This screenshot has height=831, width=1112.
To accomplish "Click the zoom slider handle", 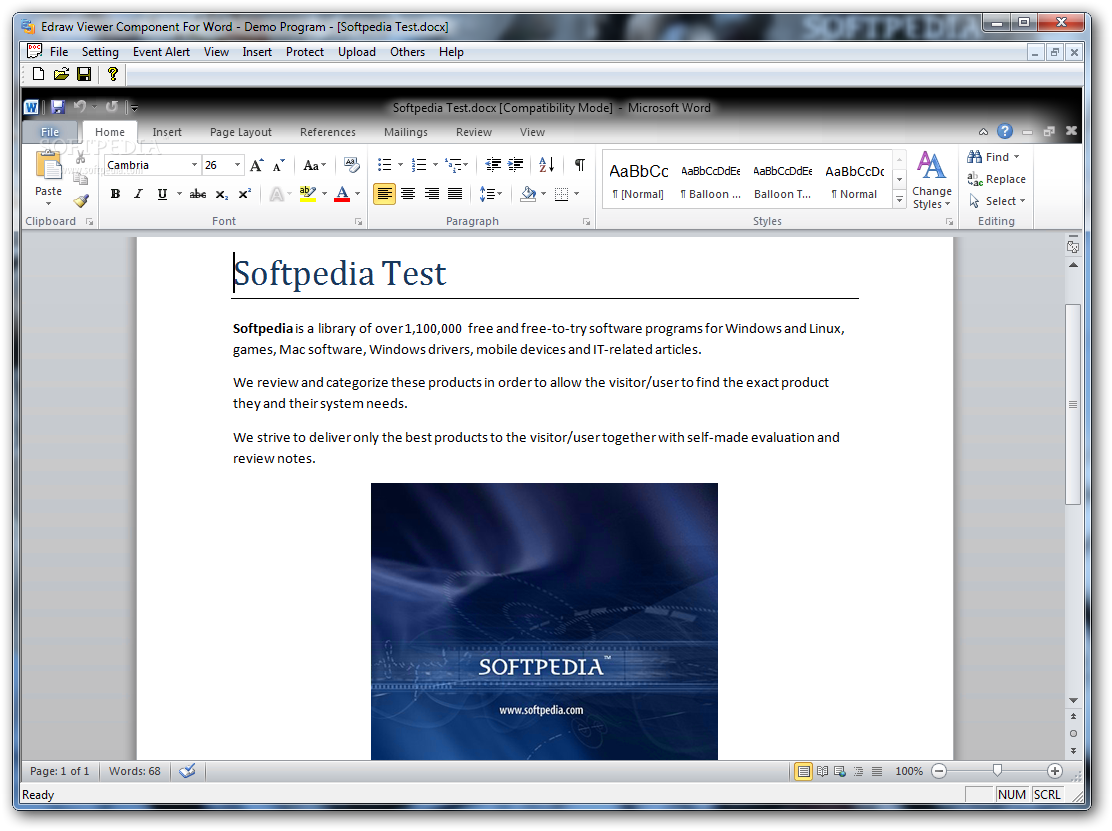I will [997, 771].
